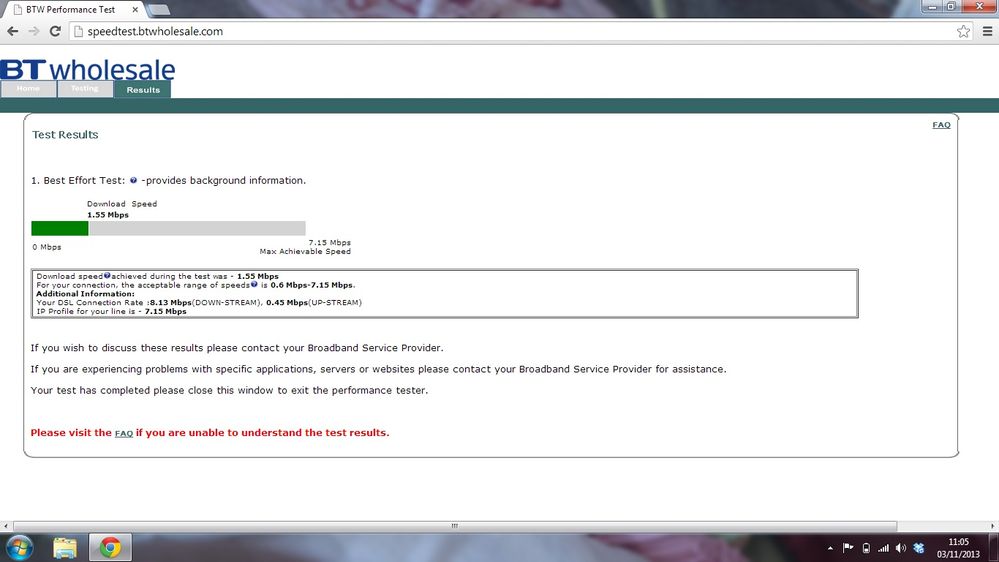Image resolution: width=999 pixels, height=562 pixels.
Task: Select the Results tab
Action: tap(143, 89)
